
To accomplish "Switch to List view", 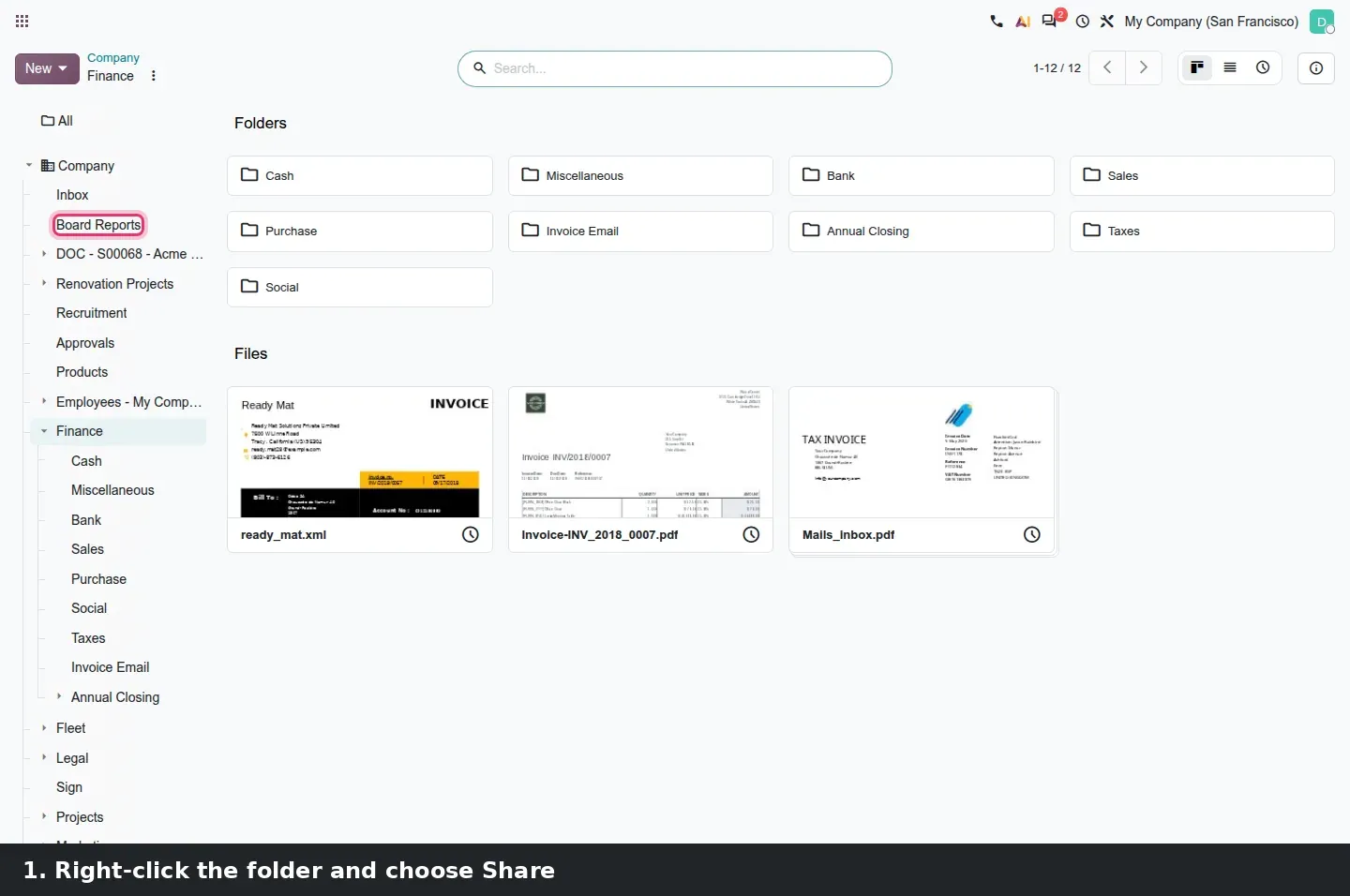I will click(x=1230, y=67).
